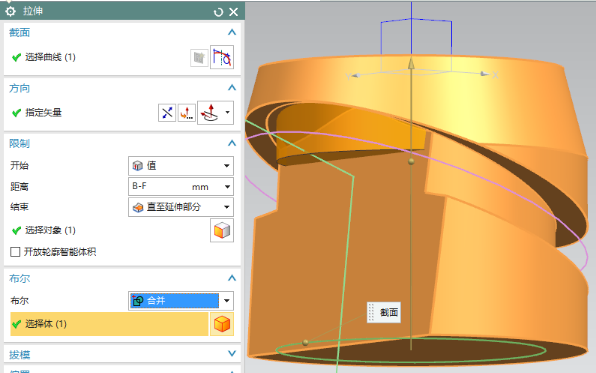The height and width of the screenshot is (373, 596).
Task: Click the curve selection icon
Action: click(222, 57)
